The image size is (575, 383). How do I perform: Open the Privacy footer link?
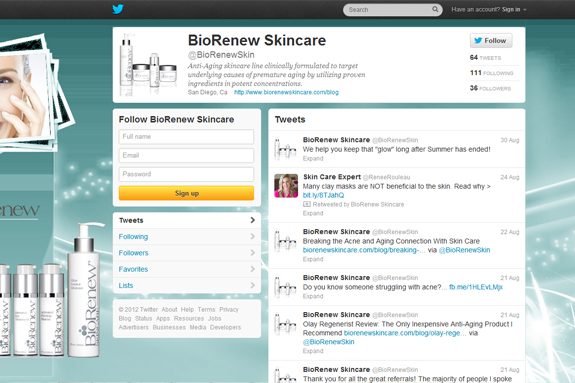click(x=229, y=310)
